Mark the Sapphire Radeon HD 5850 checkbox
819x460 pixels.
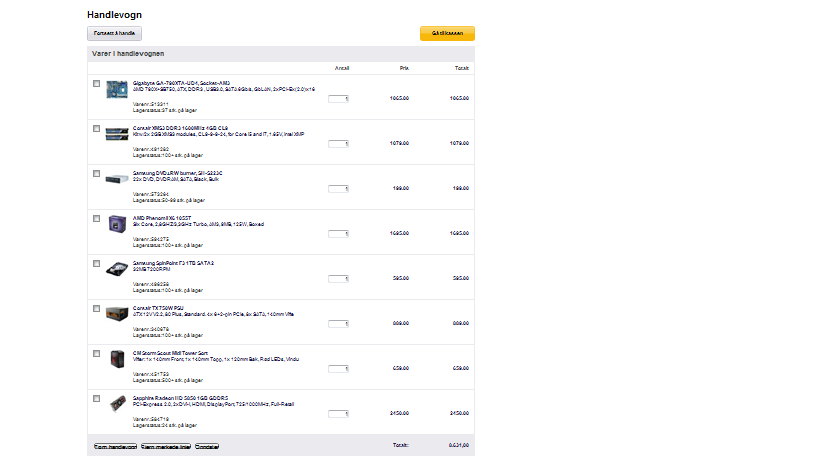pos(96,399)
